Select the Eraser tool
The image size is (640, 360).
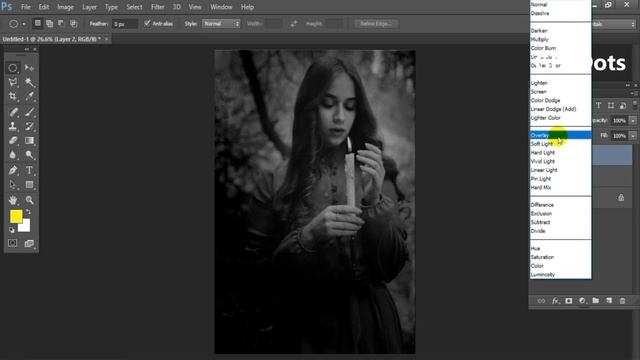point(13,140)
